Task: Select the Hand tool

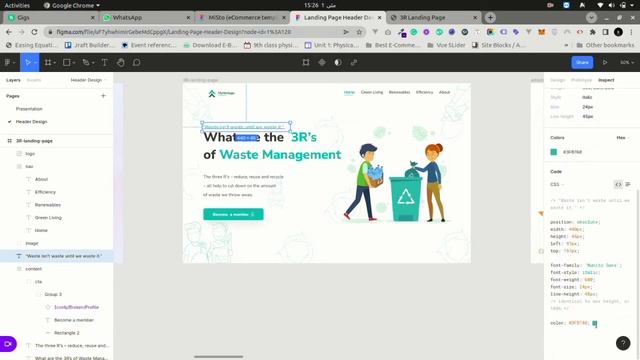Action: pos(120,62)
